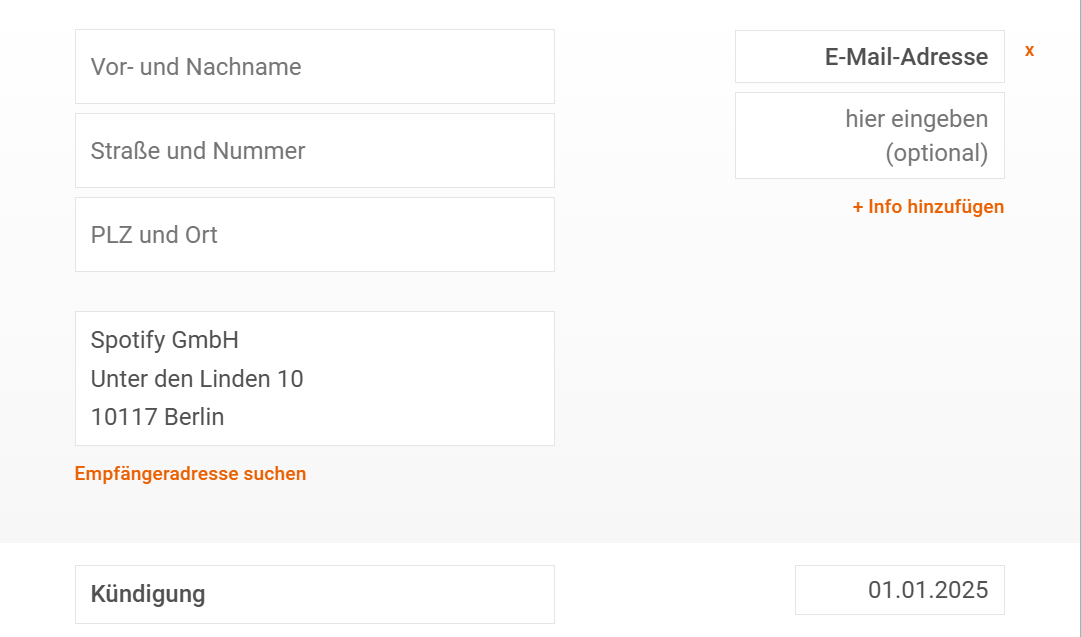Click the plus sign before Info hinzufügen
Viewport: 1082px width, 637px height.
click(x=858, y=207)
